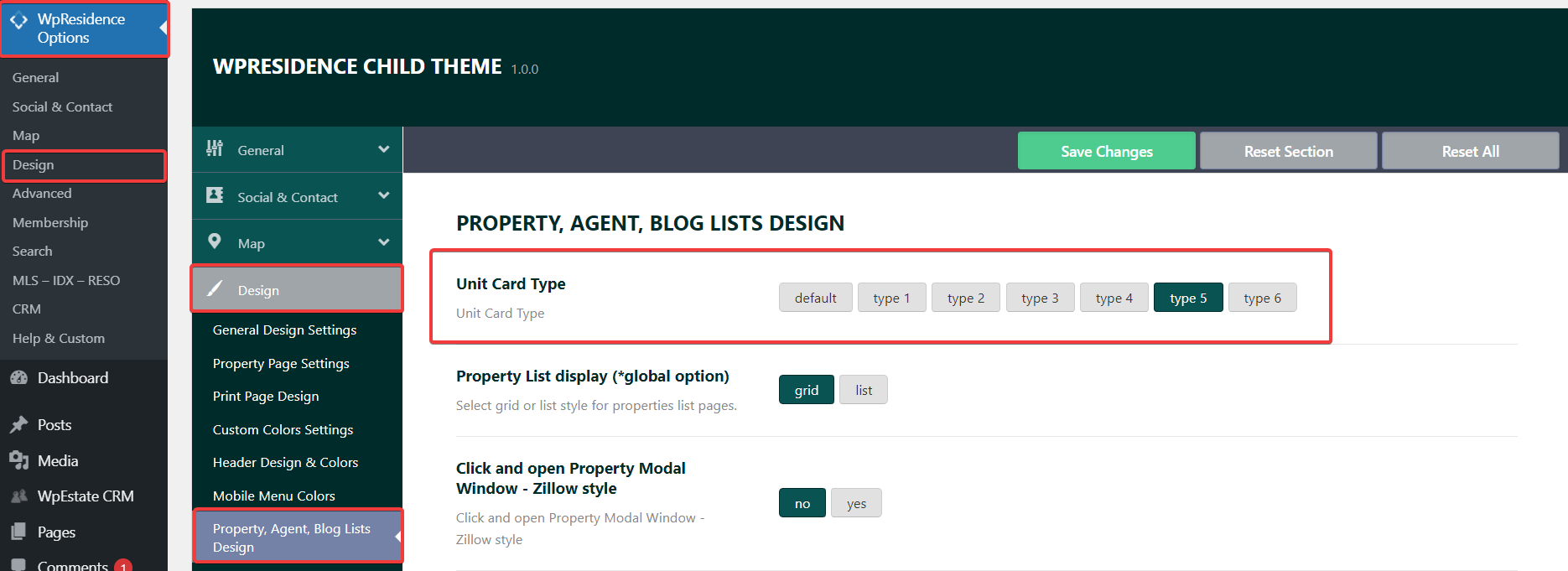
Task: Choose no for Property Modal Window
Action: point(802,503)
